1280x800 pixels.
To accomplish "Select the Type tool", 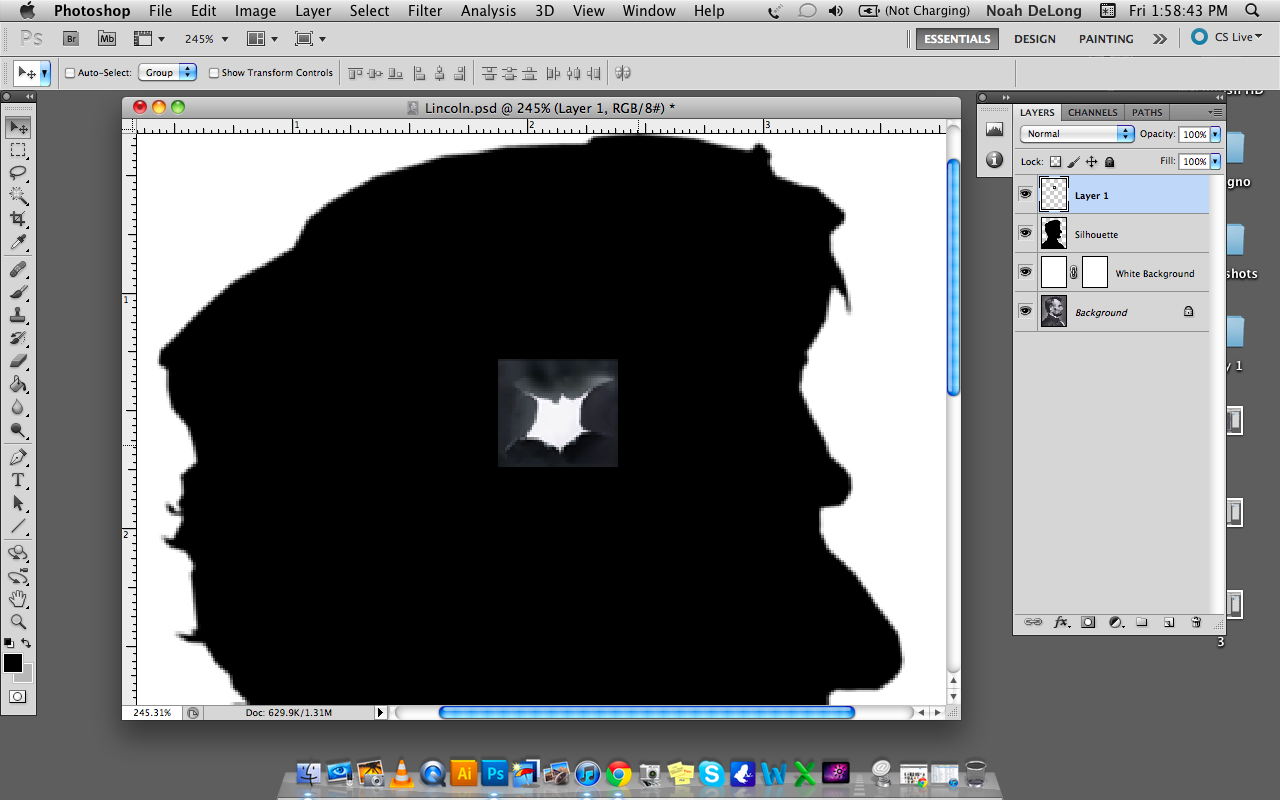I will coord(18,480).
